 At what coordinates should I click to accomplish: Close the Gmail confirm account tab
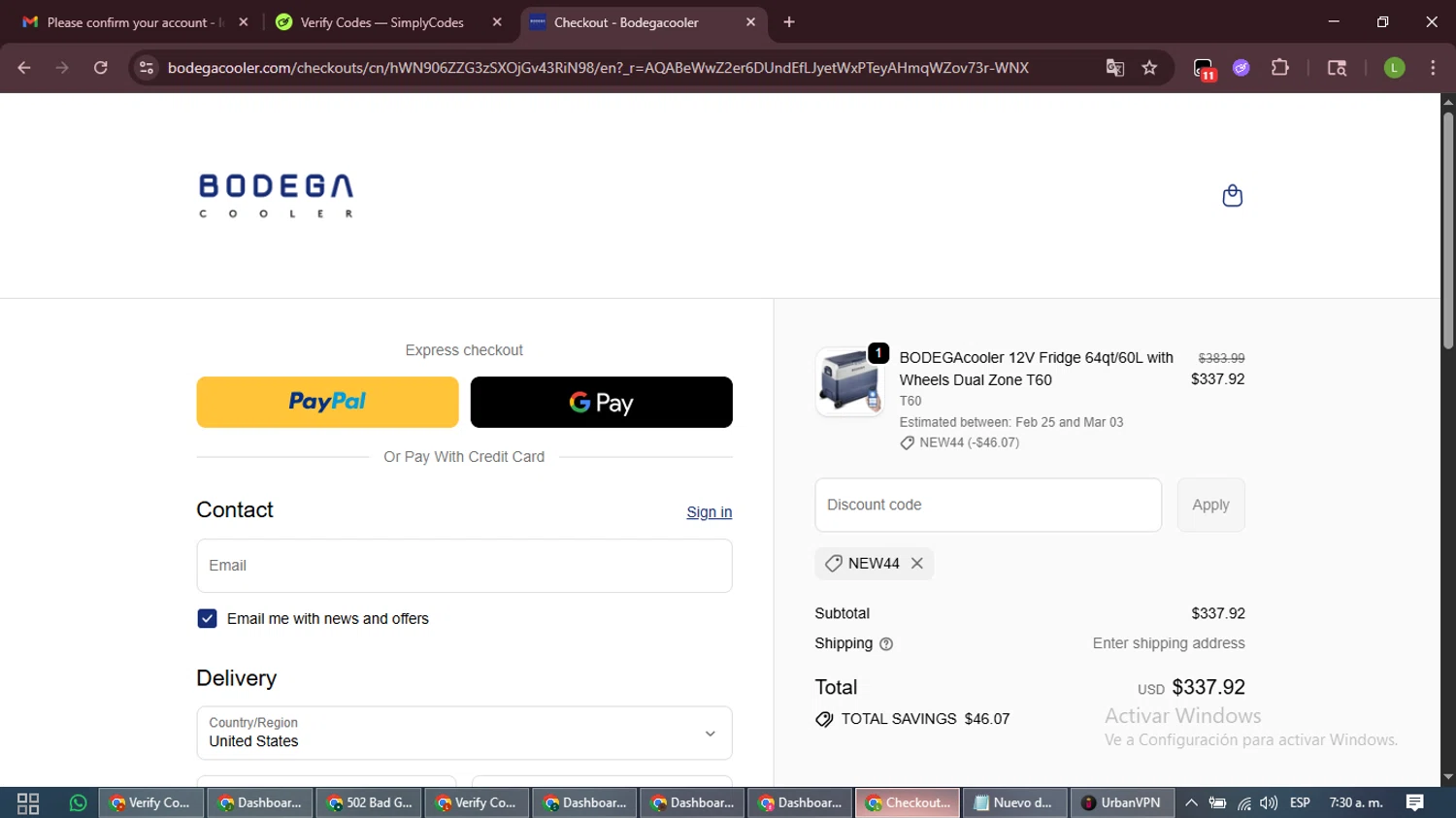pyautogui.click(x=244, y=22)
